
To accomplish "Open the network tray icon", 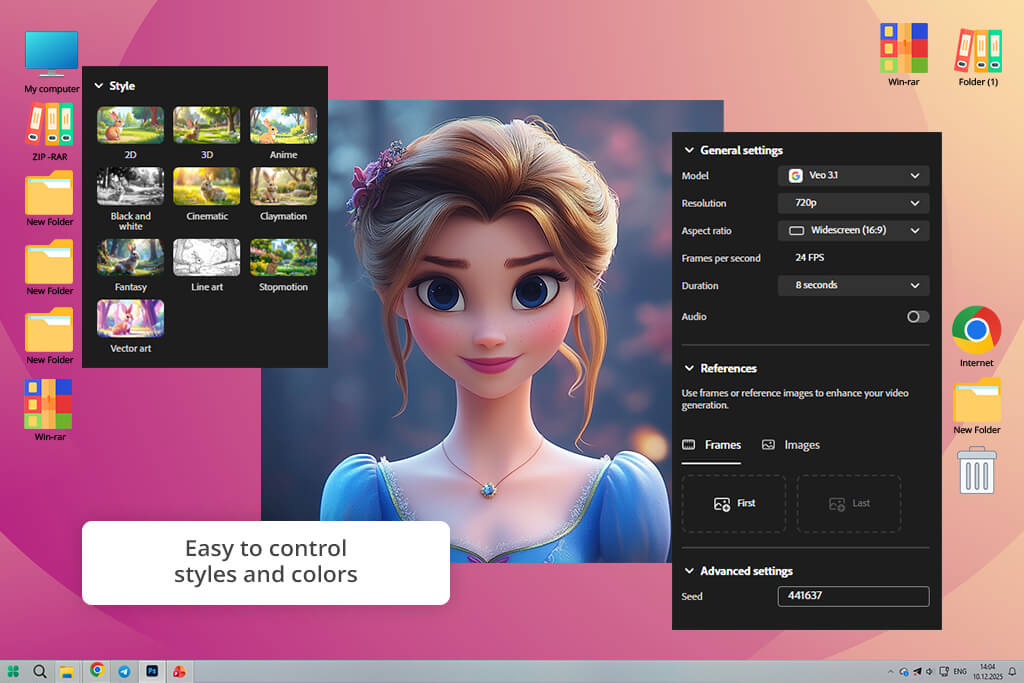I will [x=944, y=671].
